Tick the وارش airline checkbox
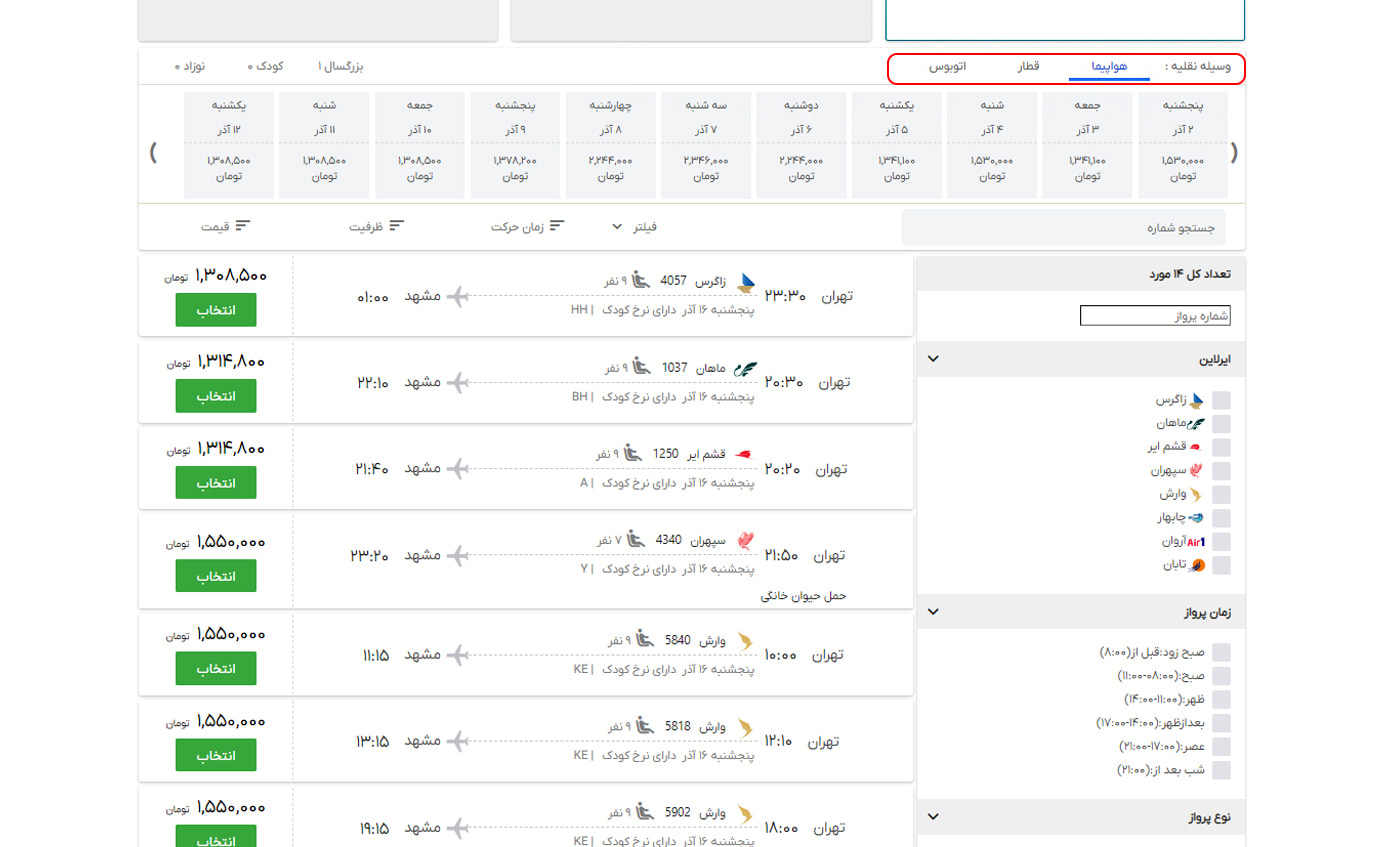Viewport: 1392px width, 847px height. (x=1221, y=495)
